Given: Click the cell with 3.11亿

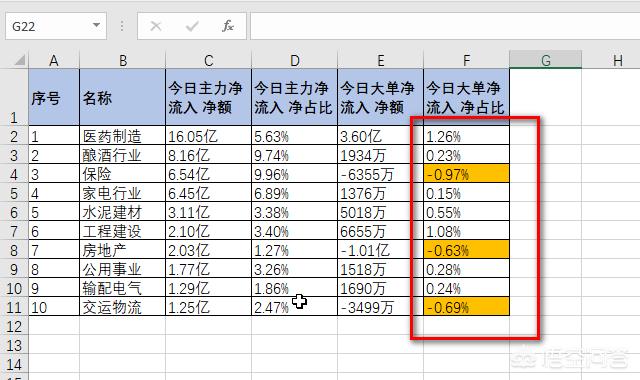Looking at the screenshot, I should [209, 212].
